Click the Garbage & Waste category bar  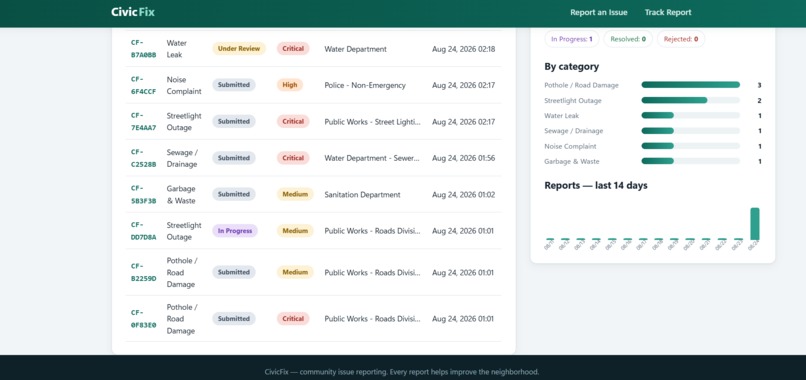(x=691, y=161)
